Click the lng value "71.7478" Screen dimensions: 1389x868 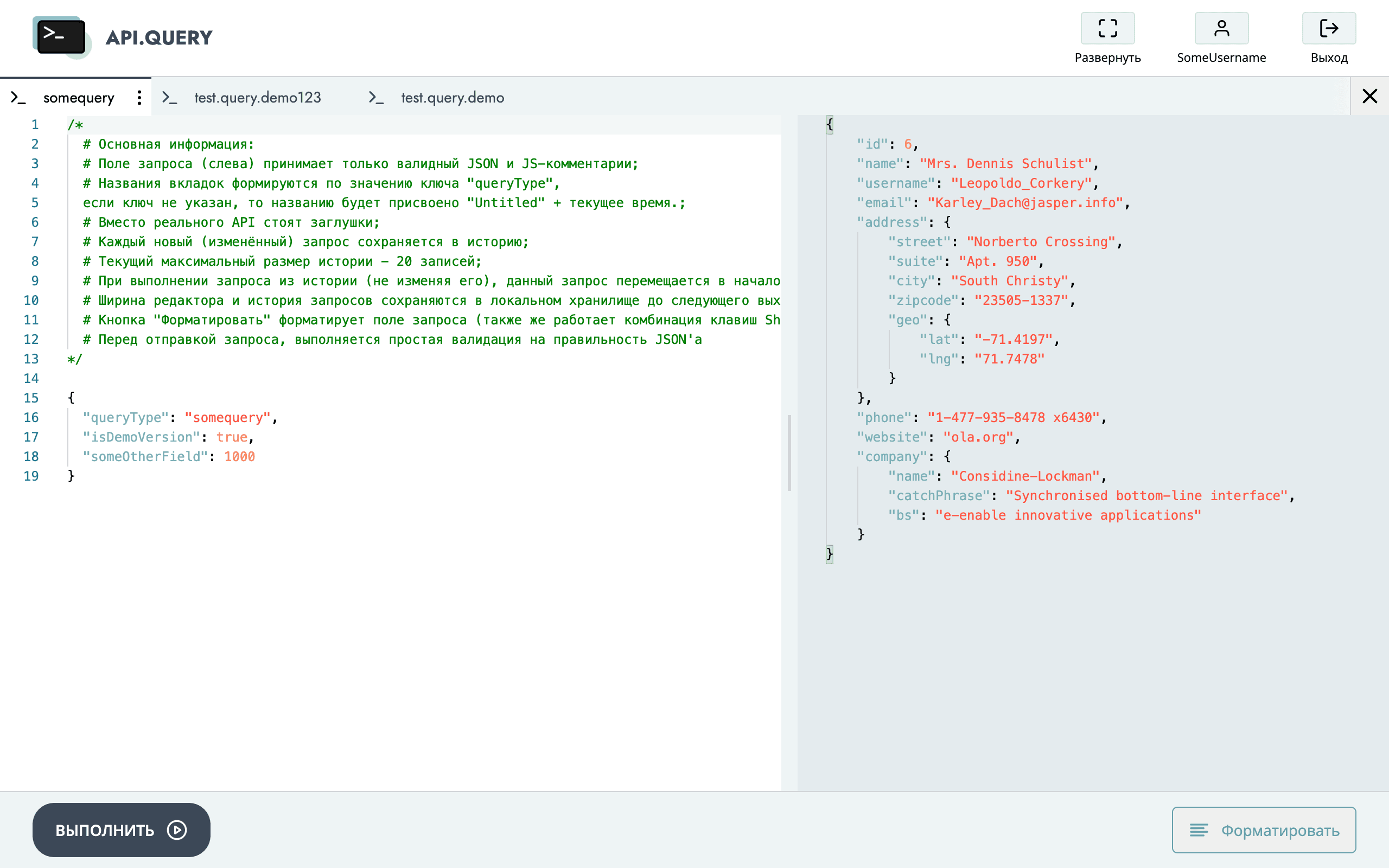click(1009, 359)
